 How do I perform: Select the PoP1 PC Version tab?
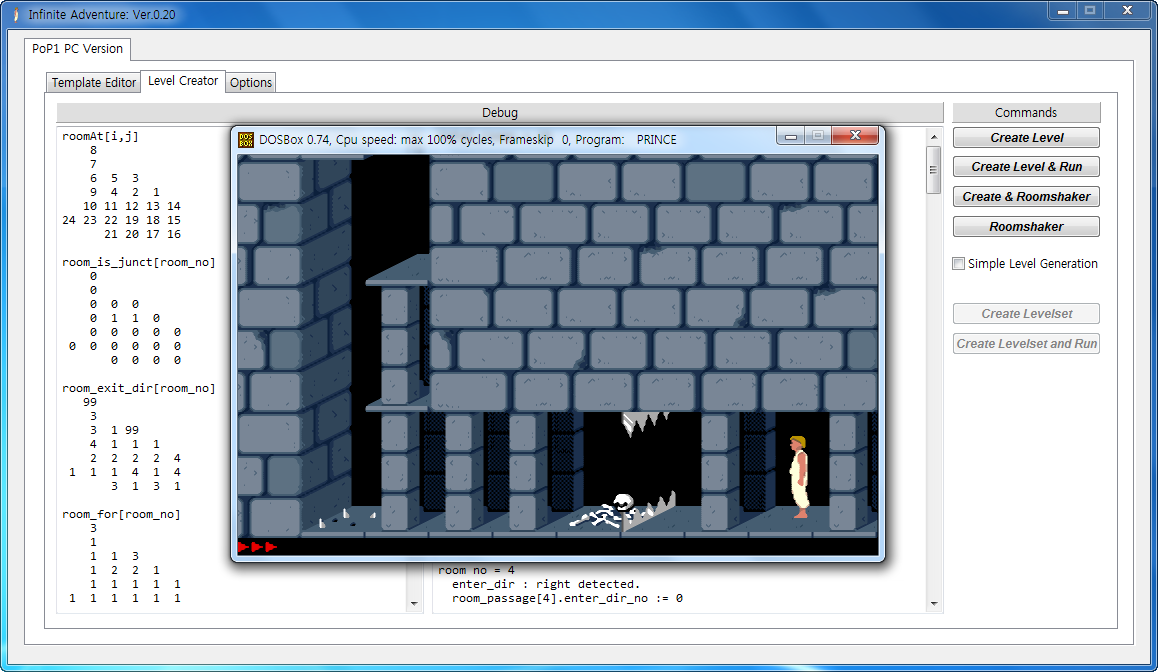[x=78, y=49]
